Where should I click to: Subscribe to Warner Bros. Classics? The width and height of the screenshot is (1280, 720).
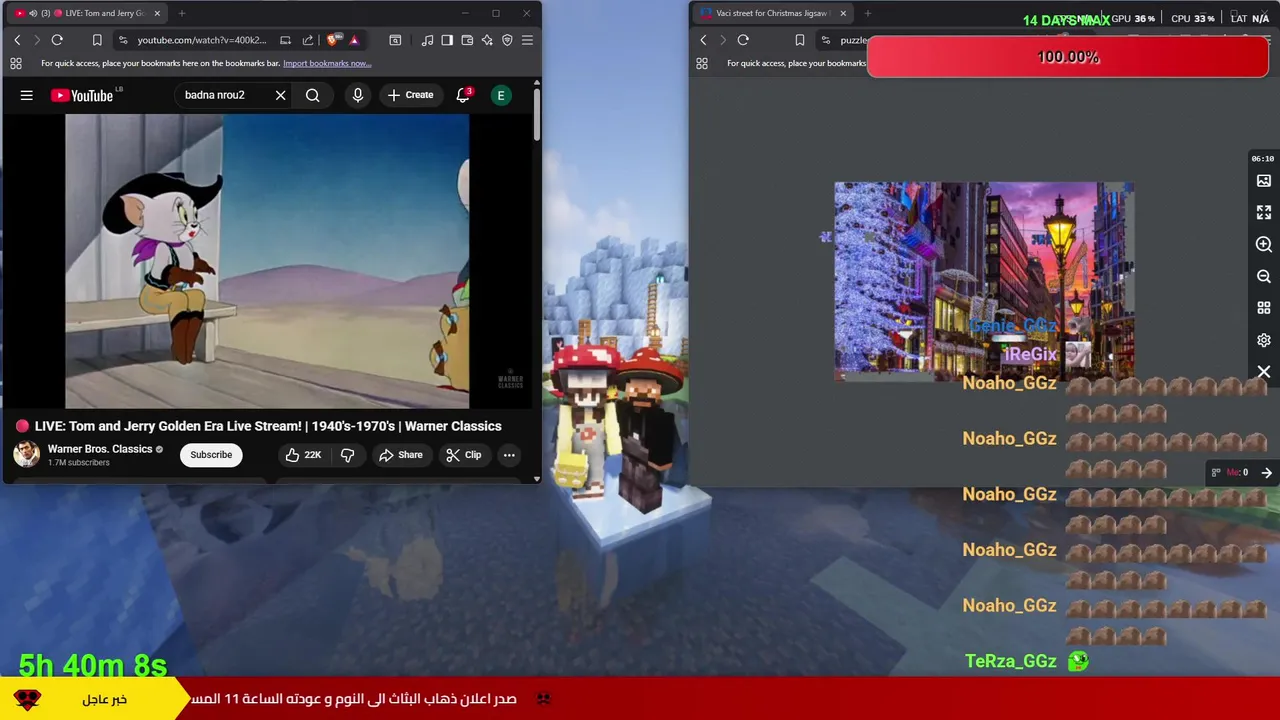211,455
